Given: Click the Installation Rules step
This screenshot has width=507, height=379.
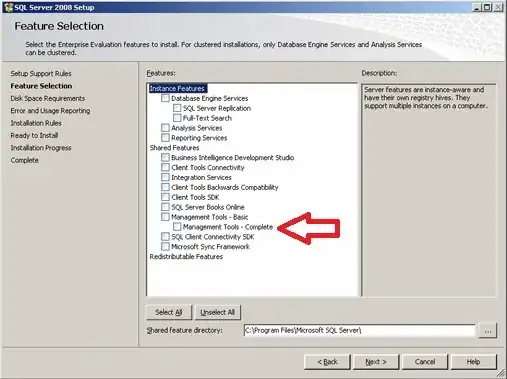Looking at the screenshot, I should pyautogui.click(x=36, y=123).
